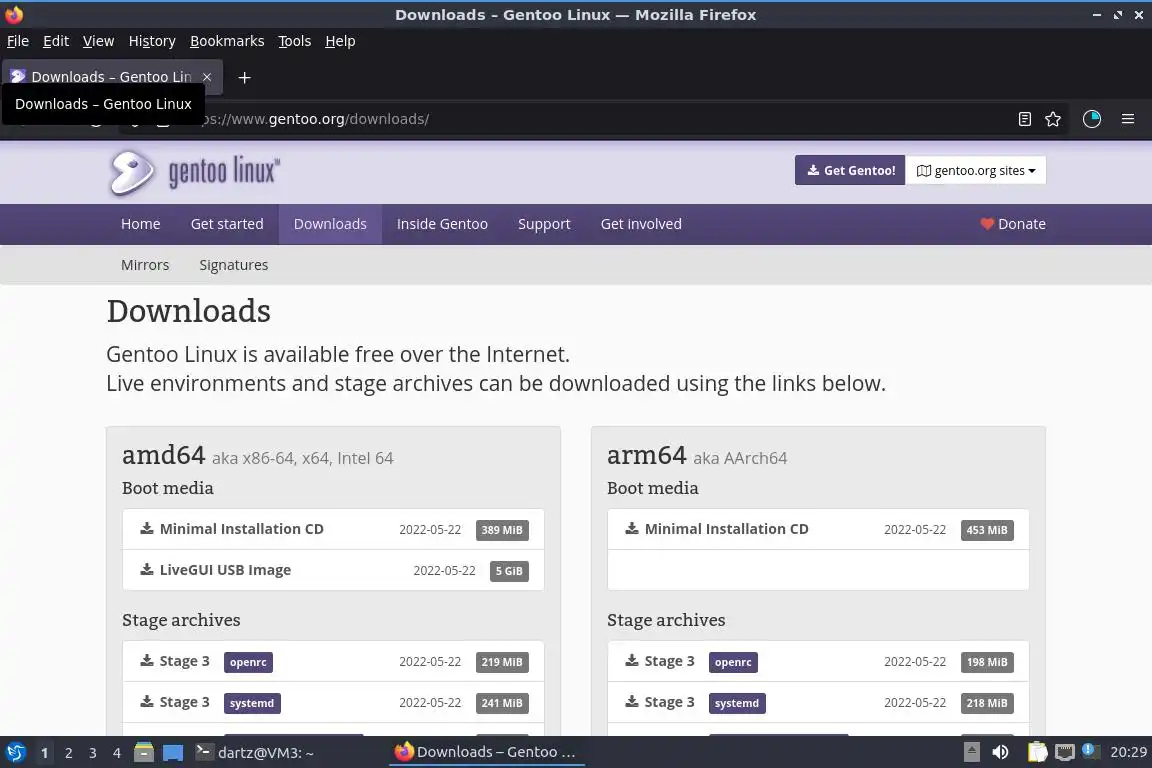The image size is (1152, 768).
Task: Click the arm64 openrc badge
Action: [733, 662]
